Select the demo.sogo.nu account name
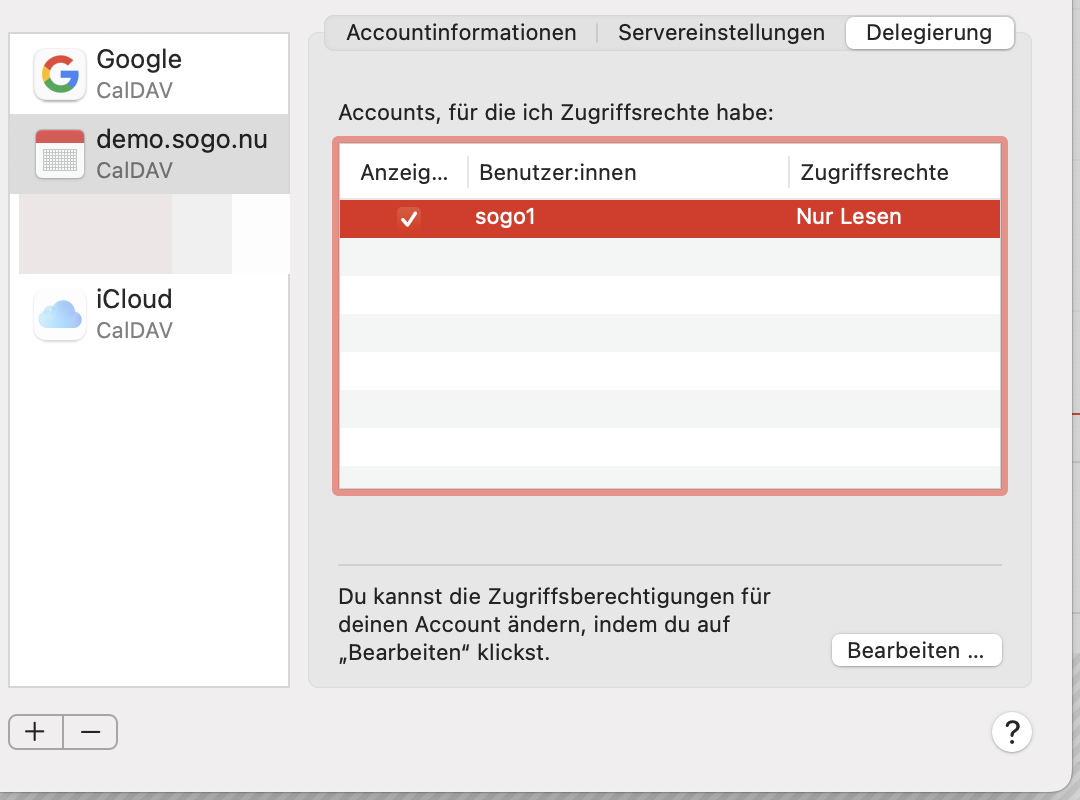Screen dimensions: 1080x800 (x=182, y=140)
